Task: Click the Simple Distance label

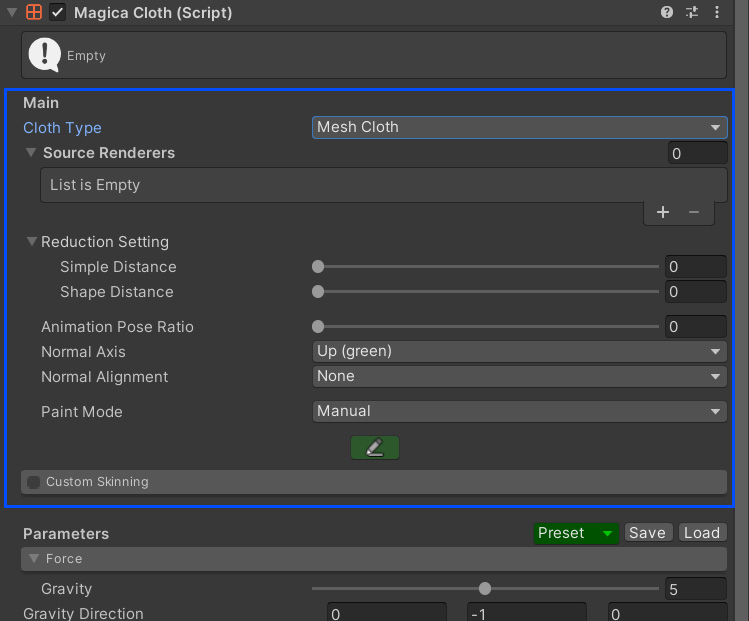Action: [x=118, y=267]
